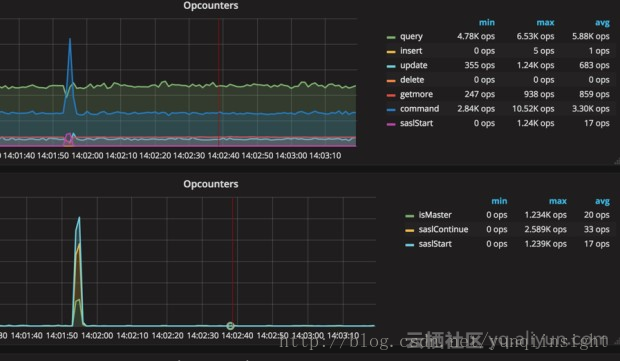
Task: Open color picker for the green isMaster swatch
Action: pos(410,216)
